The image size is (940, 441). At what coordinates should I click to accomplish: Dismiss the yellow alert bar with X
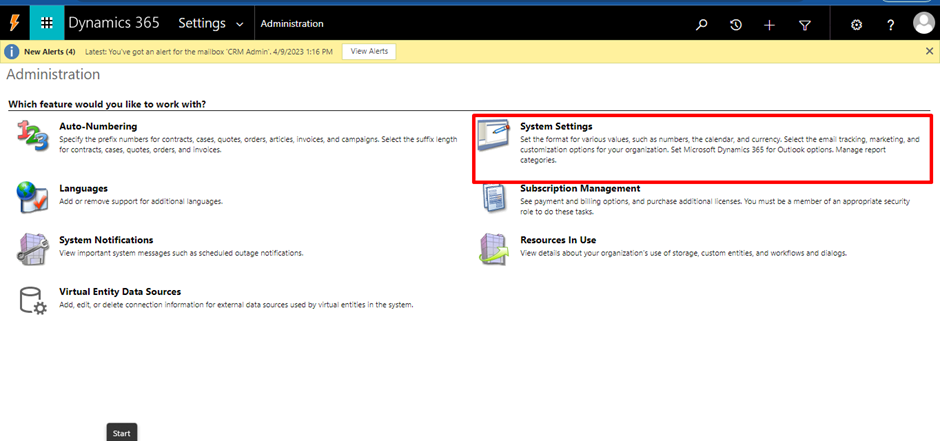pos(929,52)
